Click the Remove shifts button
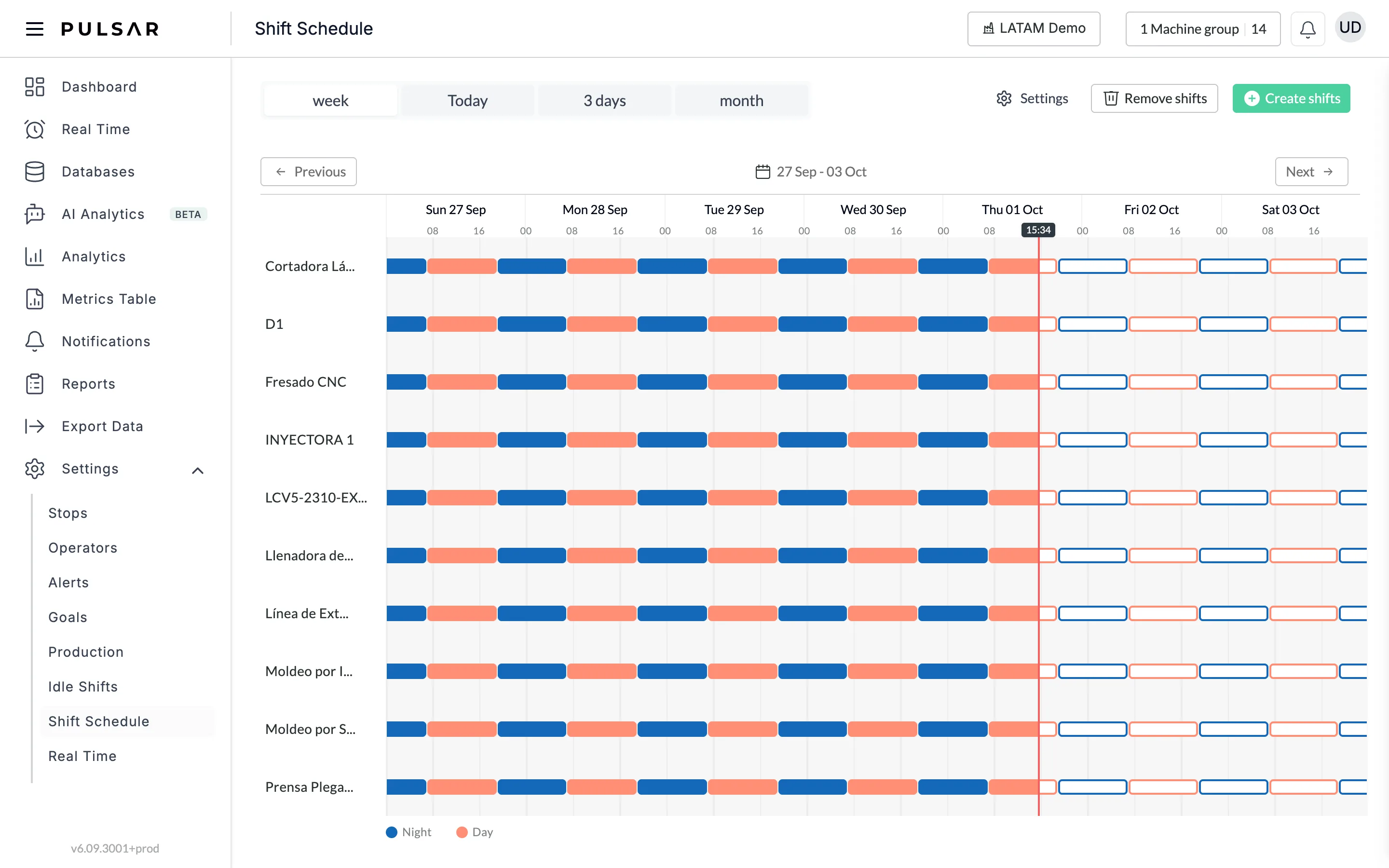The width and height of the screenshot is (1389, 868). click(1154, 99)
